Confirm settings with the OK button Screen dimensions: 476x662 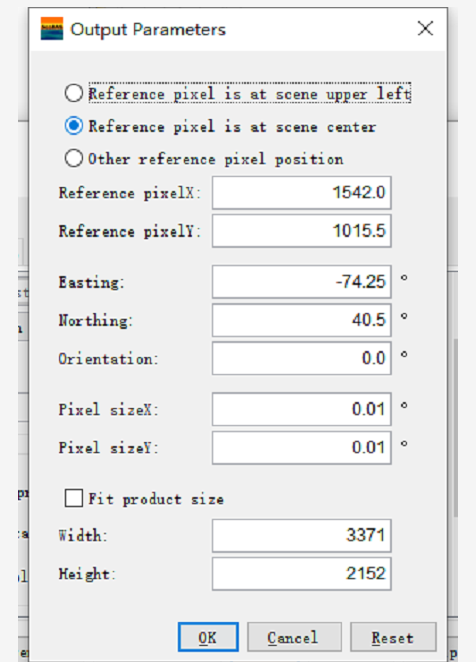(x=208, y=637)
